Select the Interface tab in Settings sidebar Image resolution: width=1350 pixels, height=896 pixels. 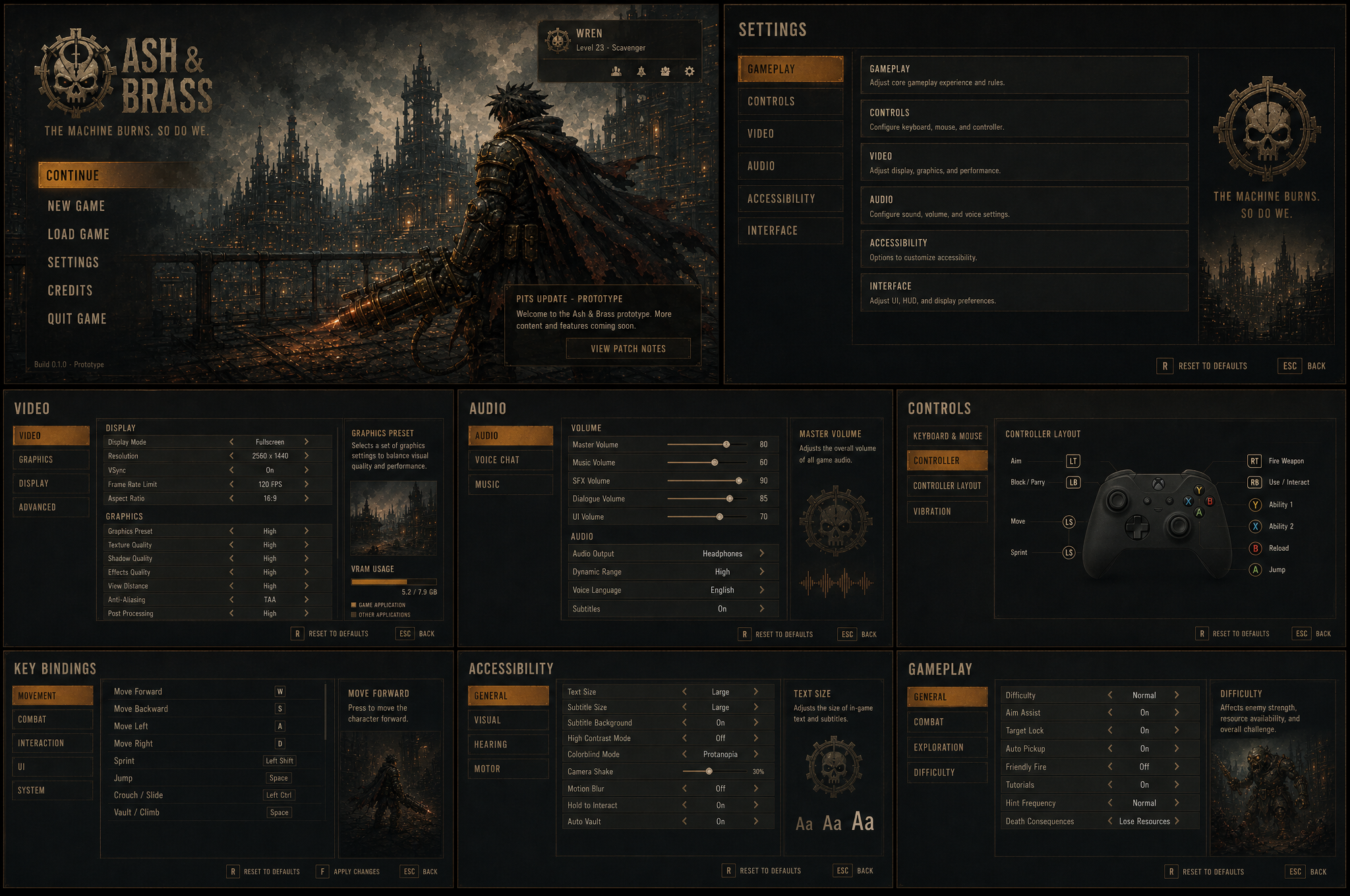(790, 231)
